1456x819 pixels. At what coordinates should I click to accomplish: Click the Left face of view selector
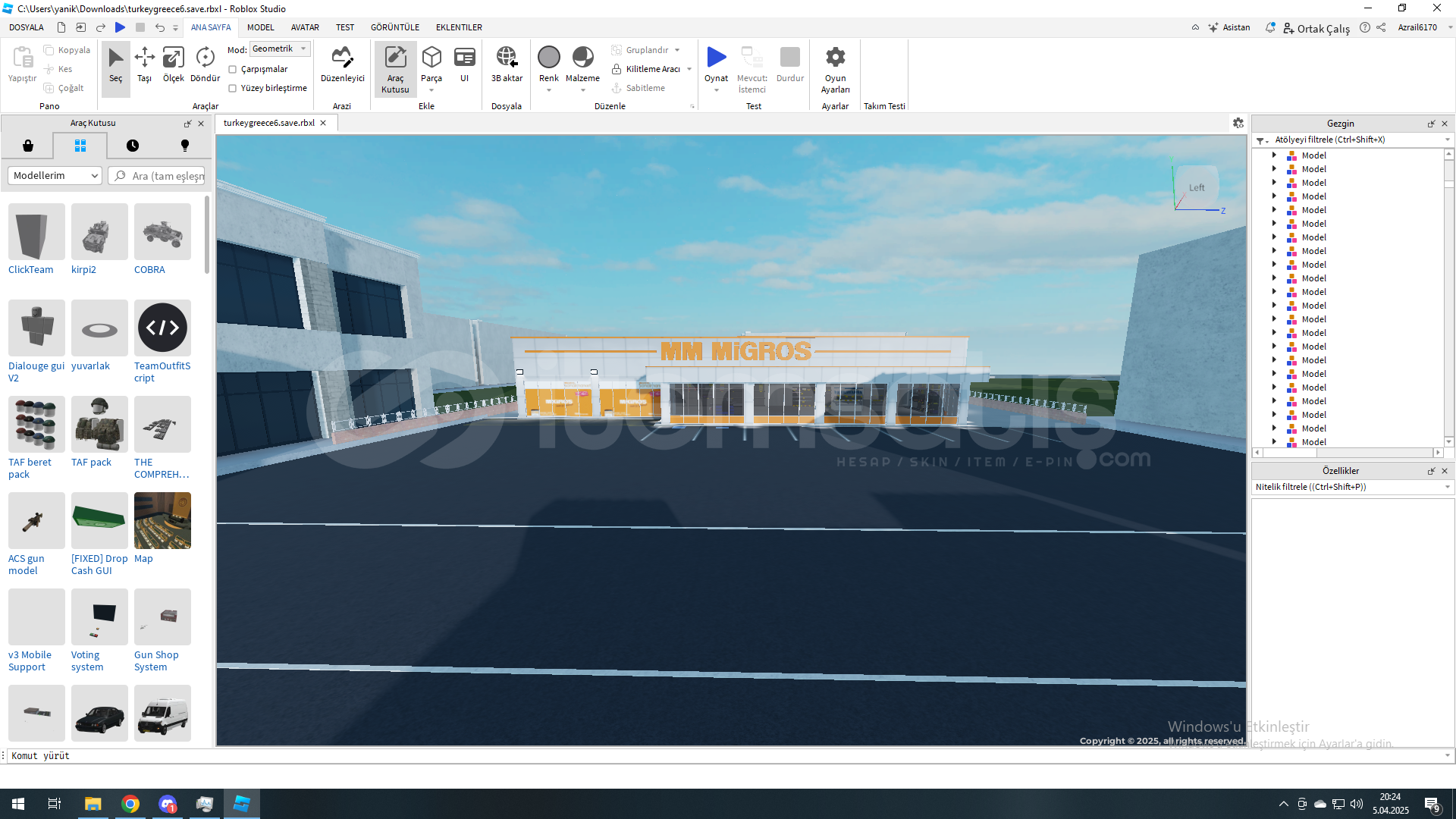(x=1197, y=187)
